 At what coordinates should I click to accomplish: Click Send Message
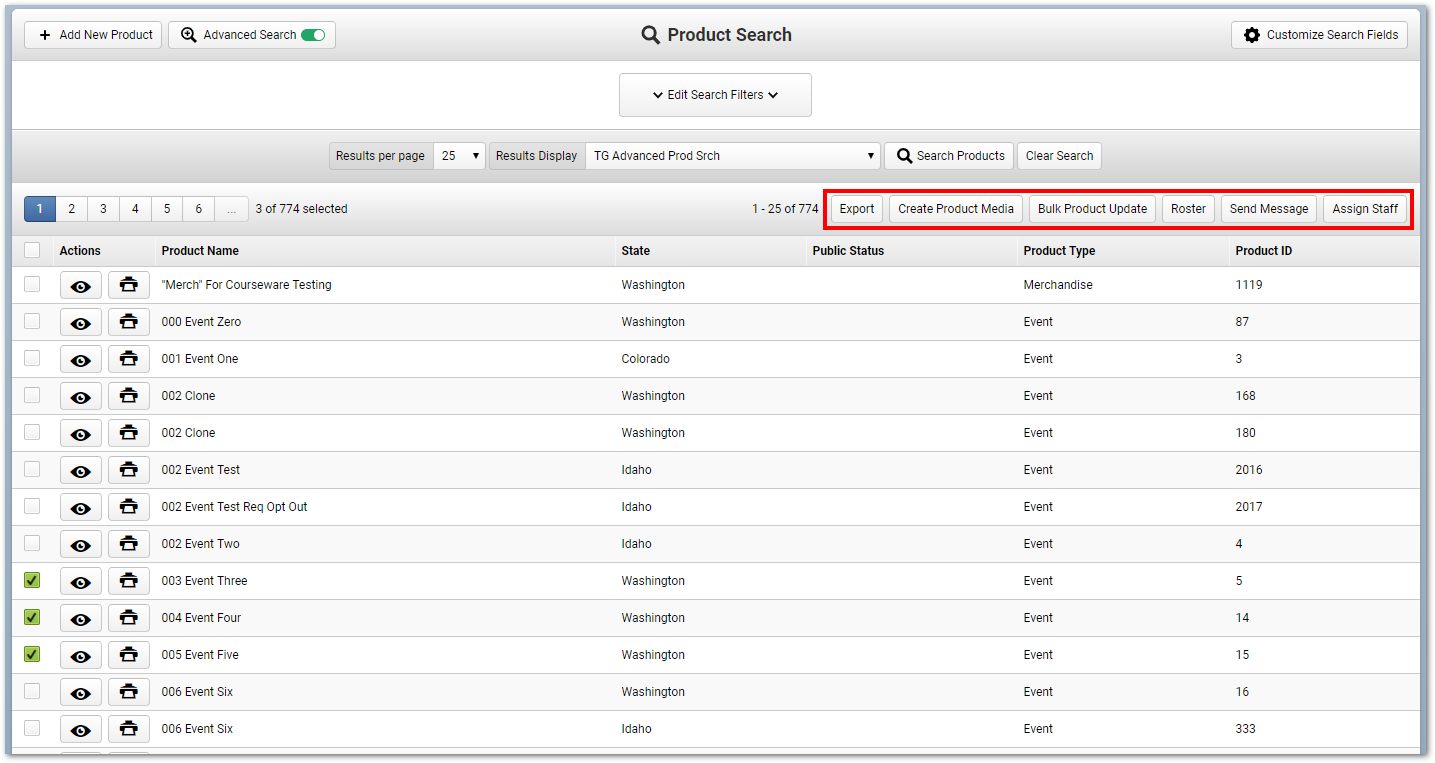(1269, 209)
